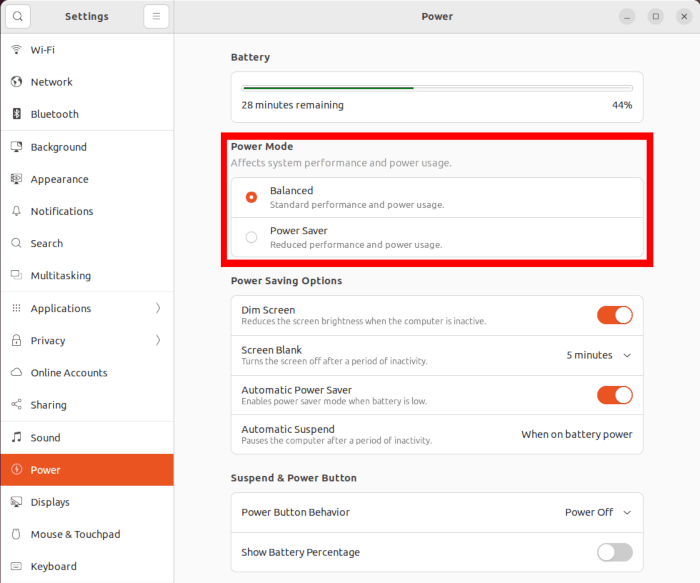Open the Settings search button
The image size is (700, 583).
coord(18,17)
